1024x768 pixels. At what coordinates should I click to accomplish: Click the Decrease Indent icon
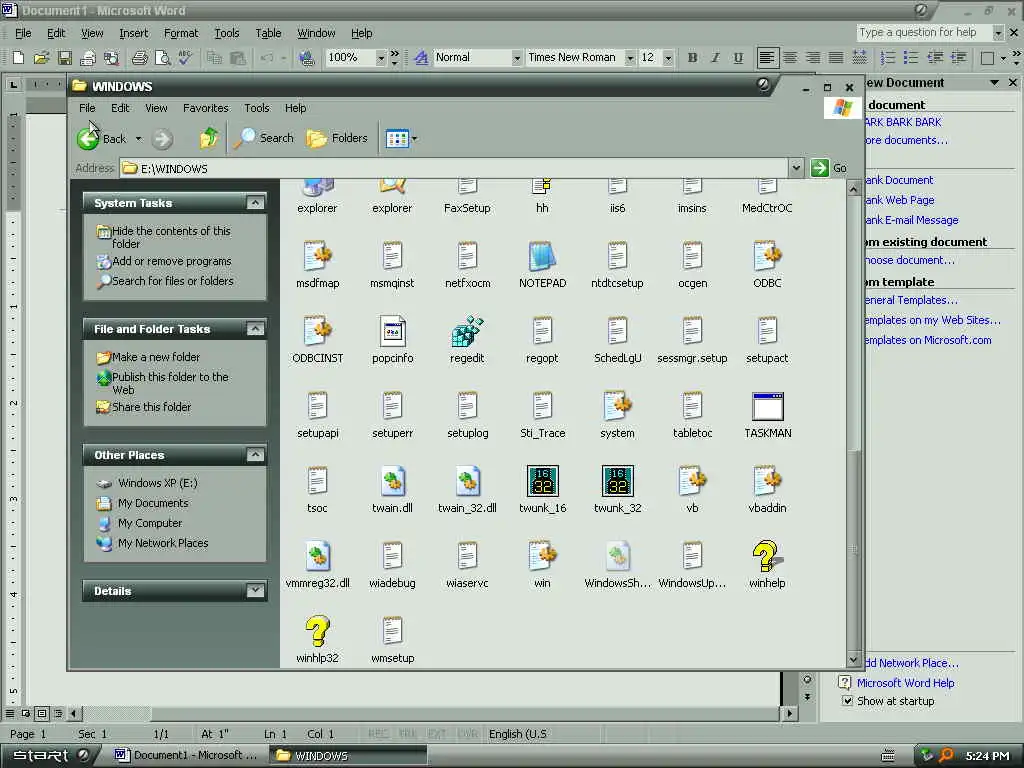pos(935,58)
